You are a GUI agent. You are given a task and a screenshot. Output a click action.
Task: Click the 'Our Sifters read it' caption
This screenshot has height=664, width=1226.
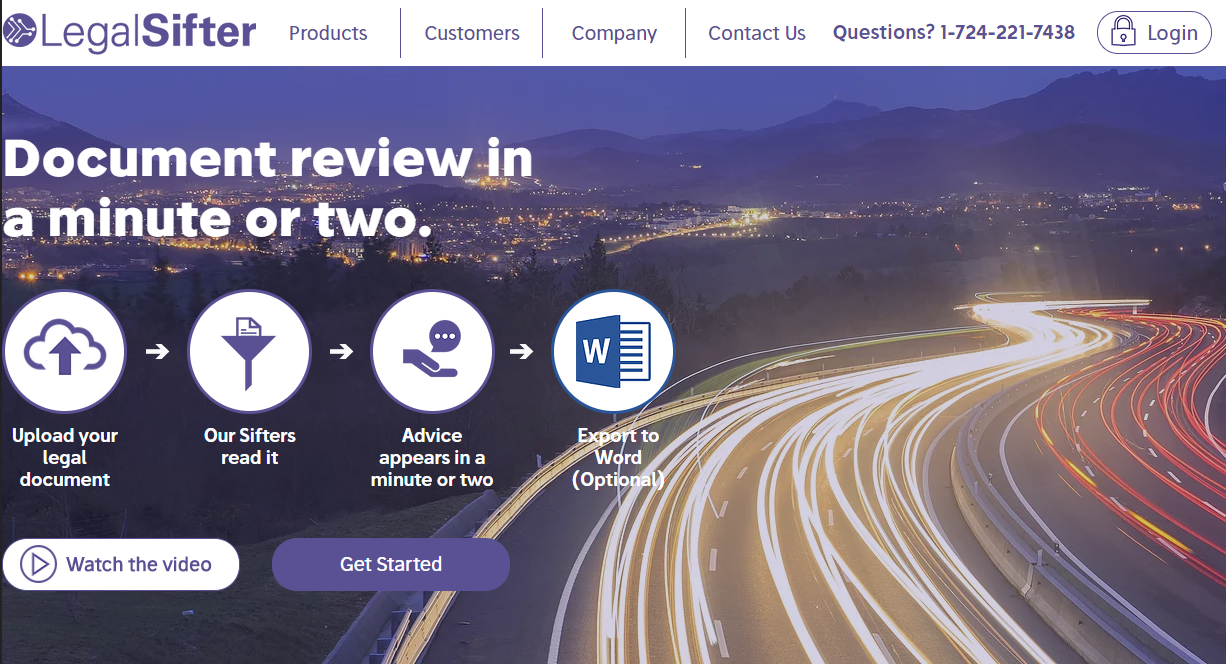249,446
